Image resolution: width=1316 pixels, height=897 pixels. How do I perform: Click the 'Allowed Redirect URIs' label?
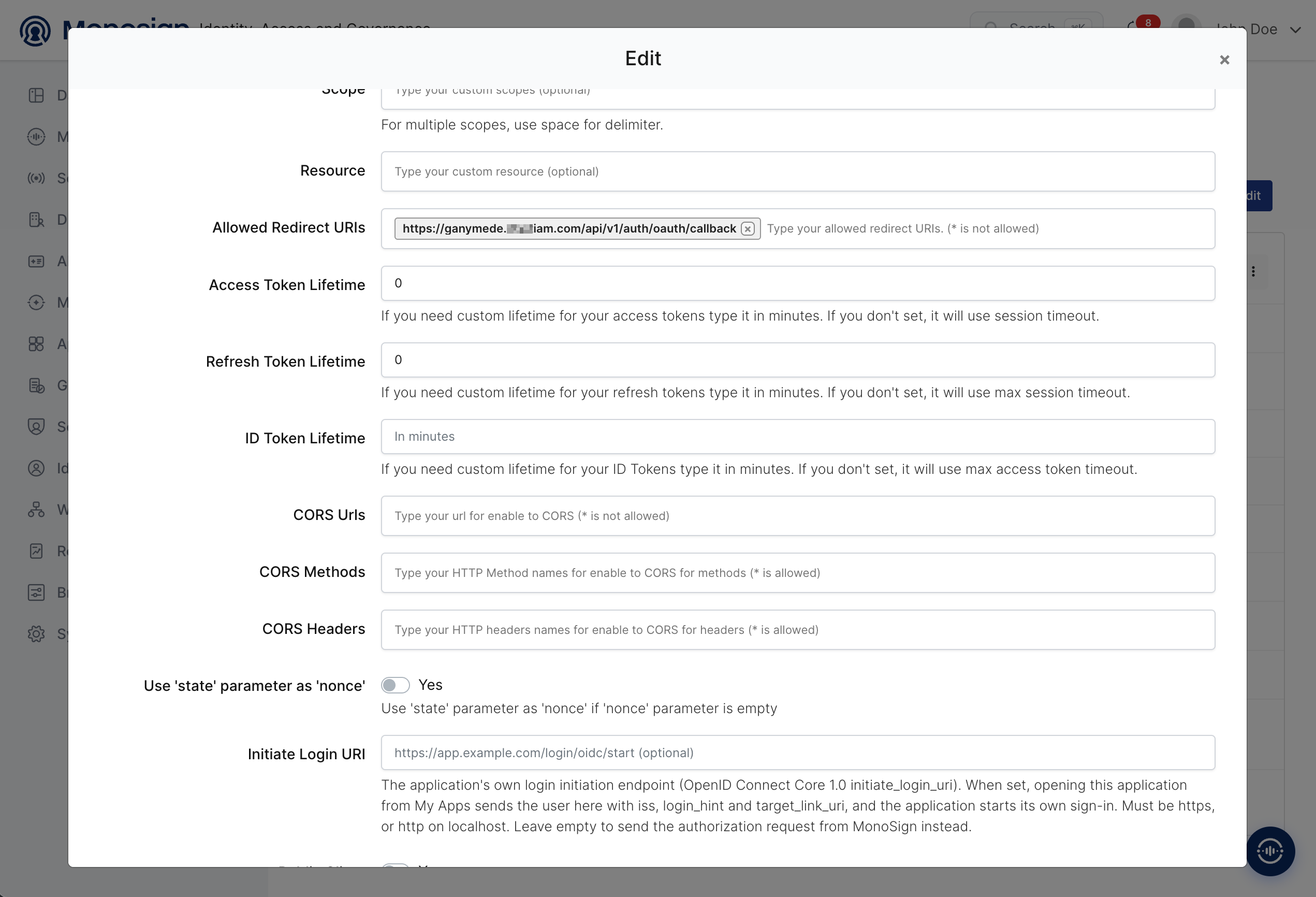(x=289, y=227)
